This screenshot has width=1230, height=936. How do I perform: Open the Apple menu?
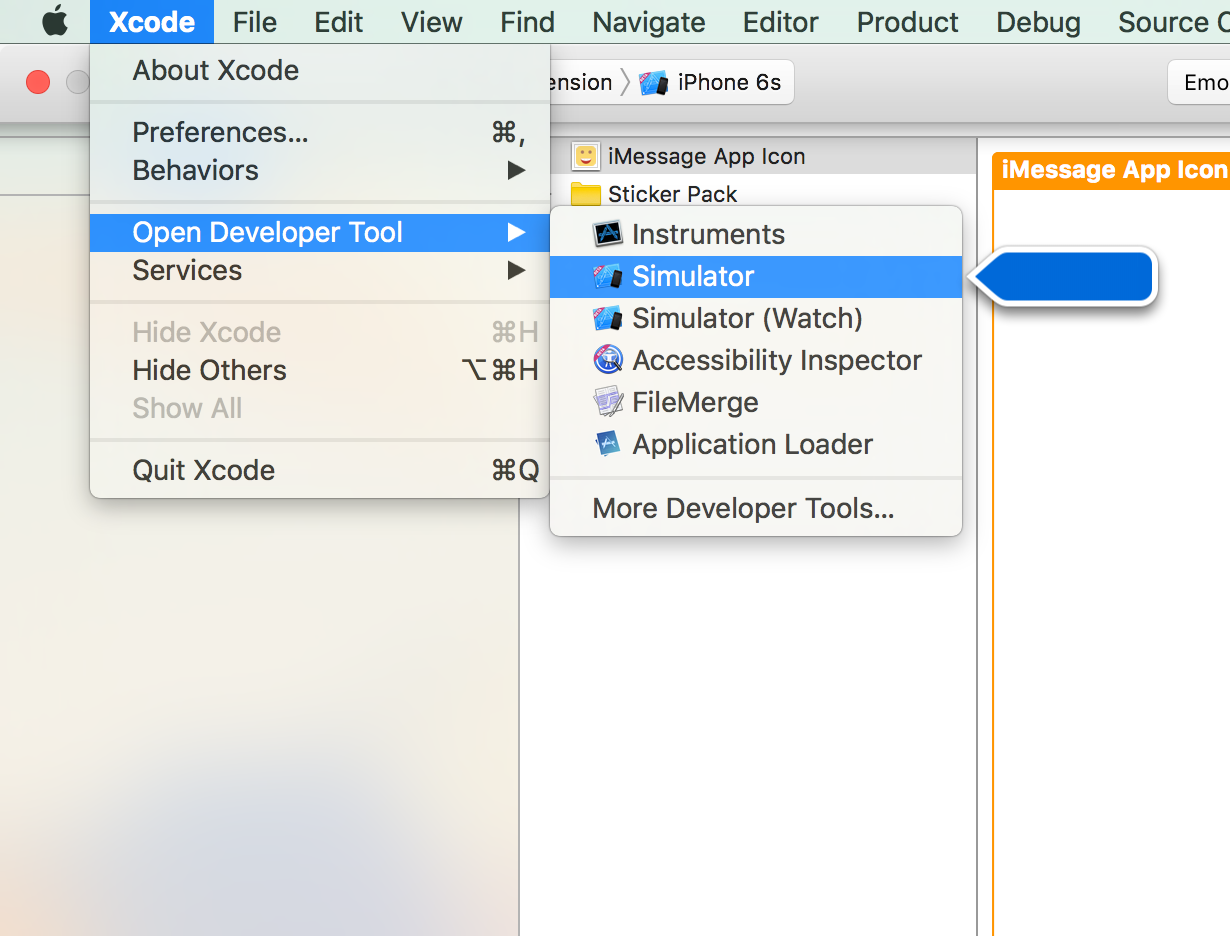pyautogui.click(x=54, y=21)
